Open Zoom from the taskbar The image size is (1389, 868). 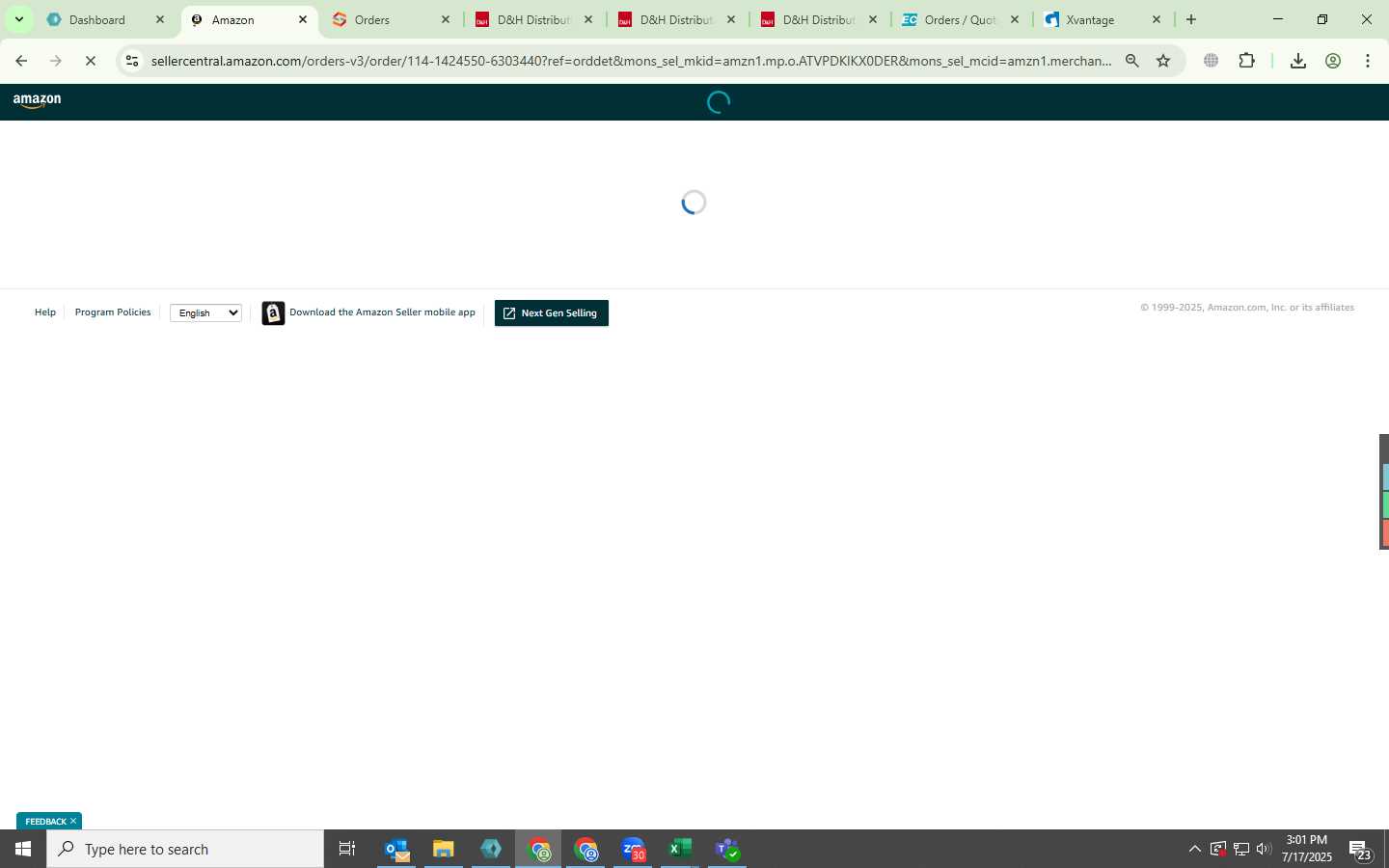click(x=633, y=850)
